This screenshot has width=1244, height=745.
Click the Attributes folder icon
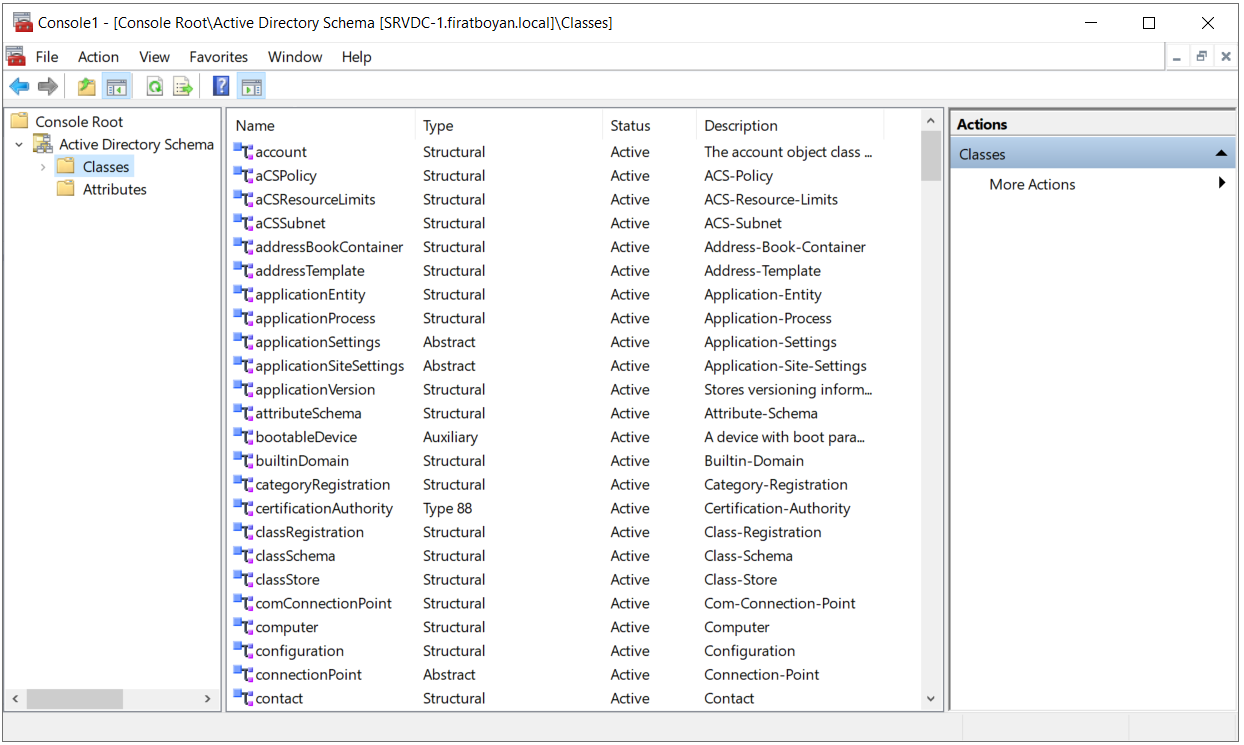pos(67,189)
